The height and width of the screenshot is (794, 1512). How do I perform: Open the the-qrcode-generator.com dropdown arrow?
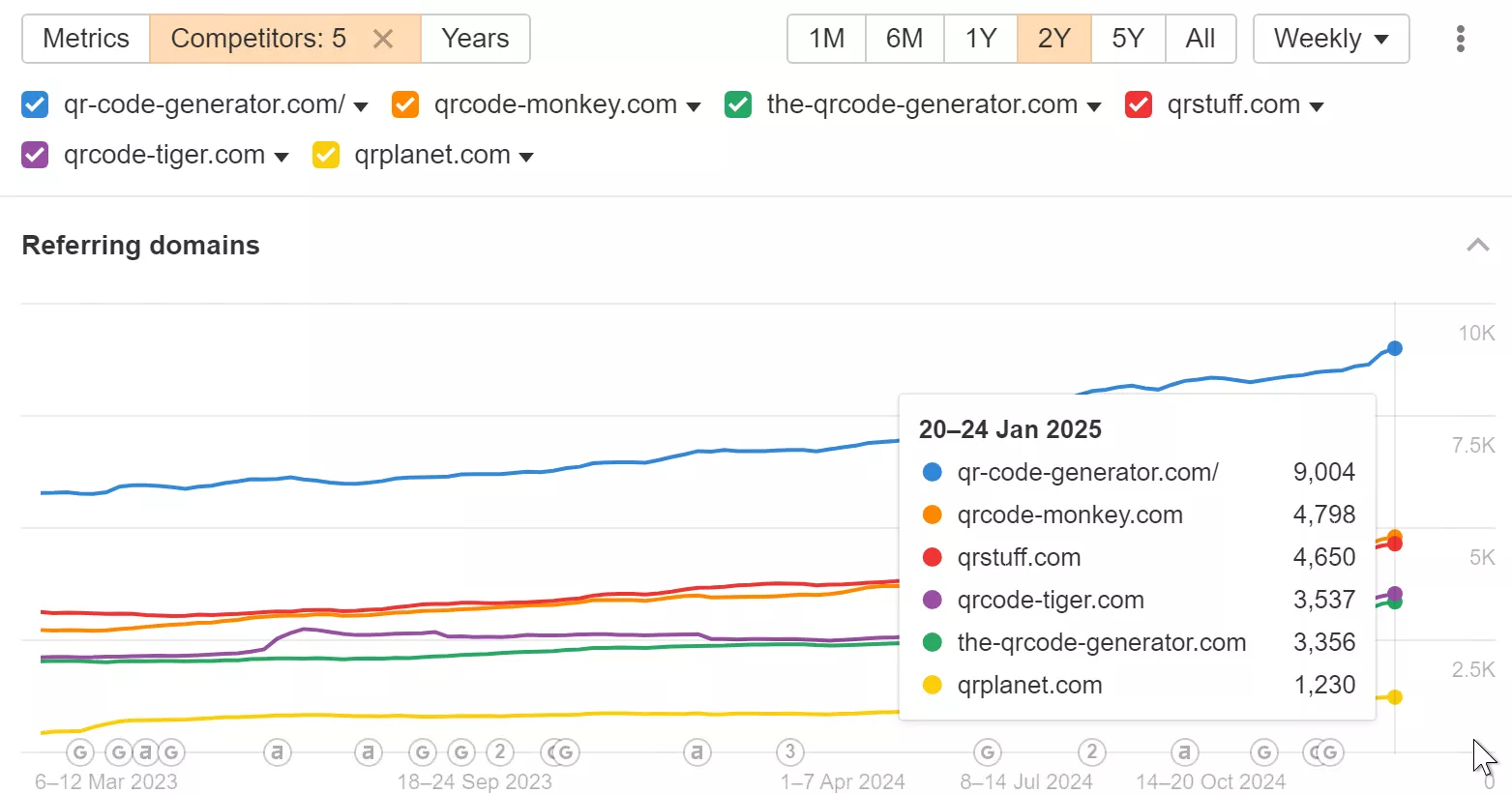1094,107
